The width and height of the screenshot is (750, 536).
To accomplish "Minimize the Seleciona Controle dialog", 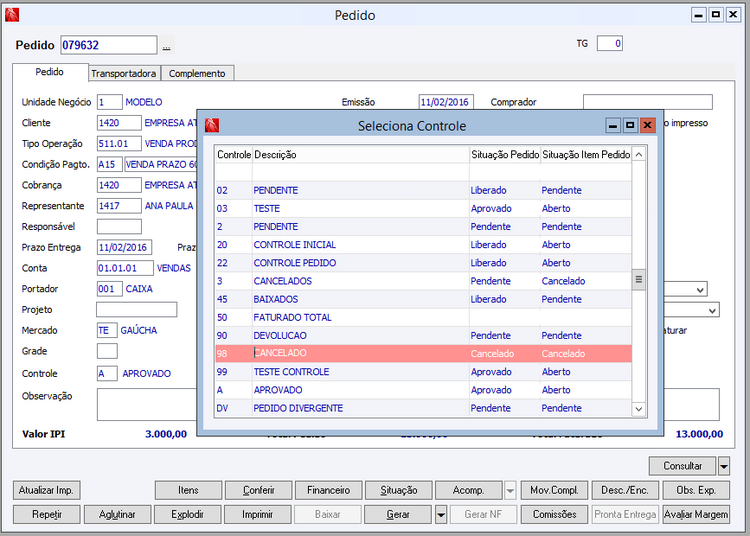I will point(613,125).
